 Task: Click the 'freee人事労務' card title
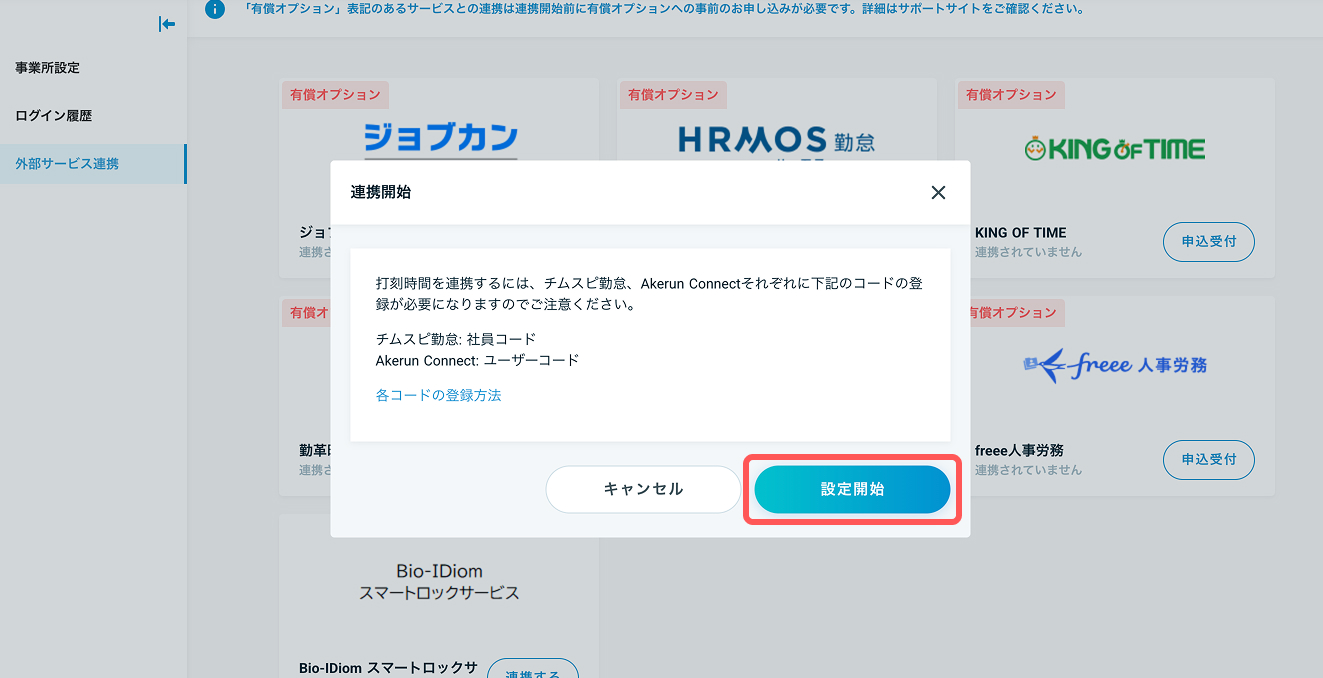click(x=1019, y=451)
